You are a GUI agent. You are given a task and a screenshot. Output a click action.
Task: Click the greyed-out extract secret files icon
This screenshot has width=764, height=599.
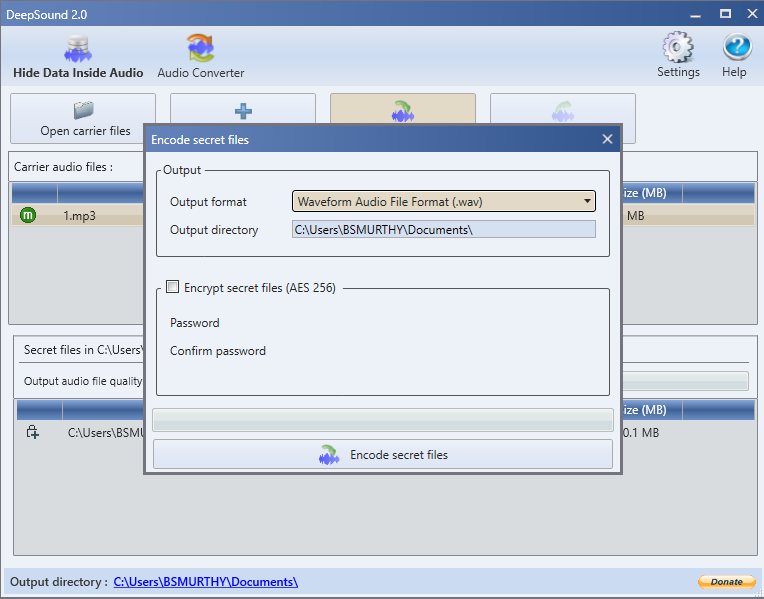coord(563,111)
